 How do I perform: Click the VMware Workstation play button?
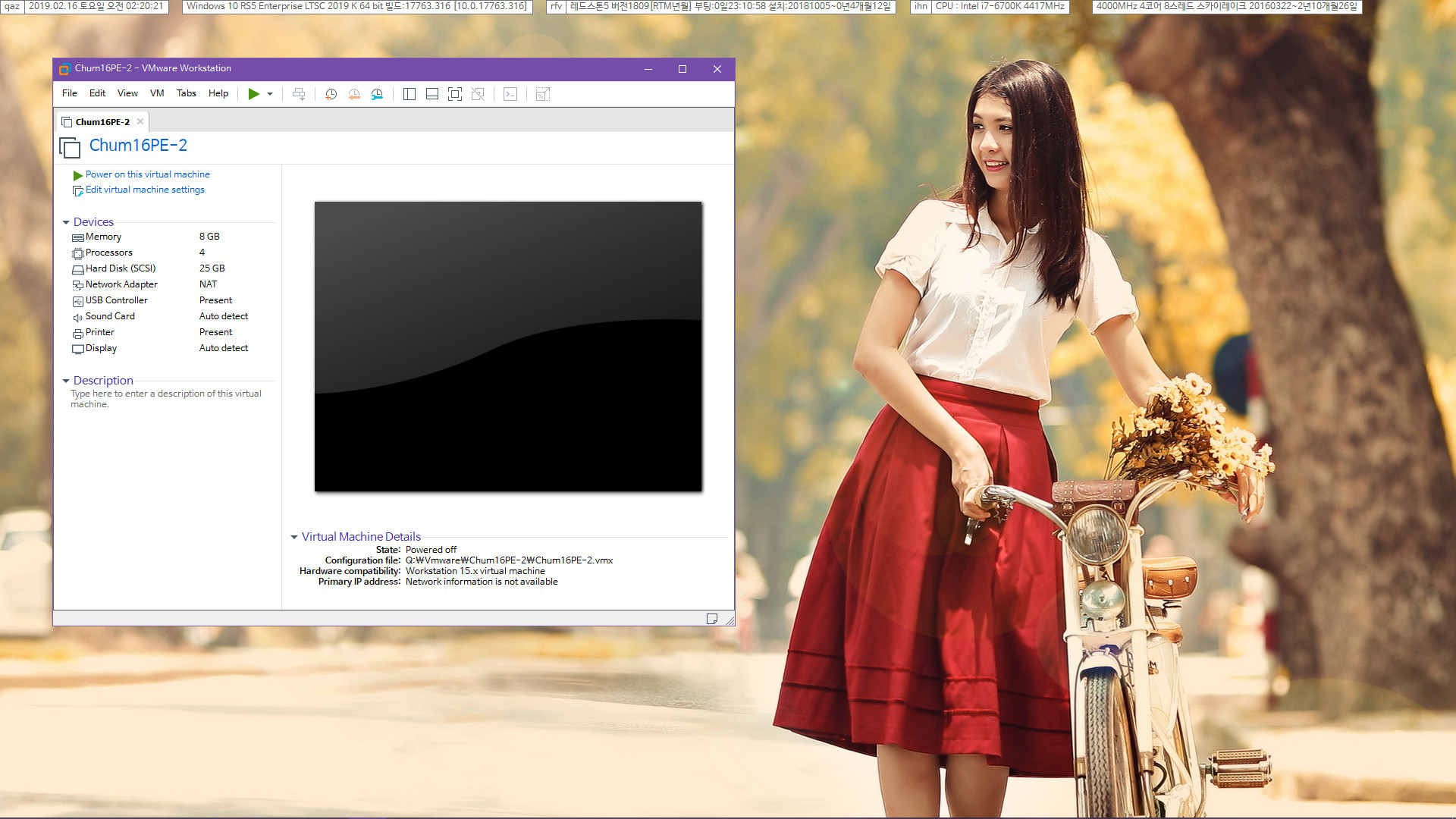click(x=253, y=94)
